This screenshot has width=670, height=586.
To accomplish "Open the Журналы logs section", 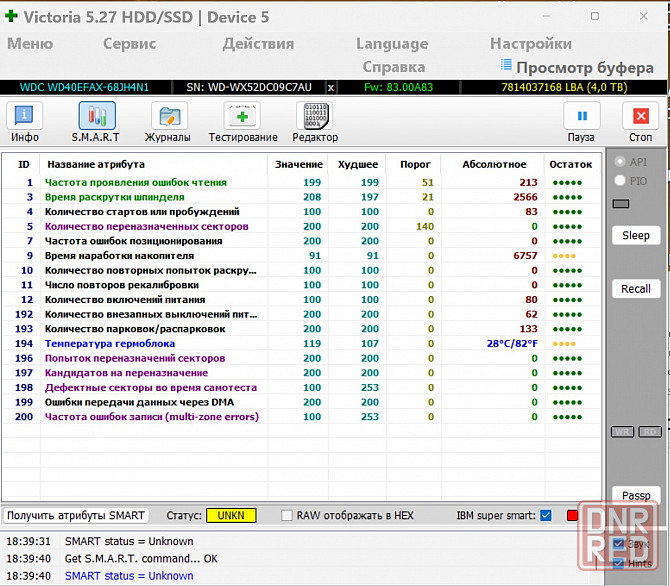I will 168,123.
